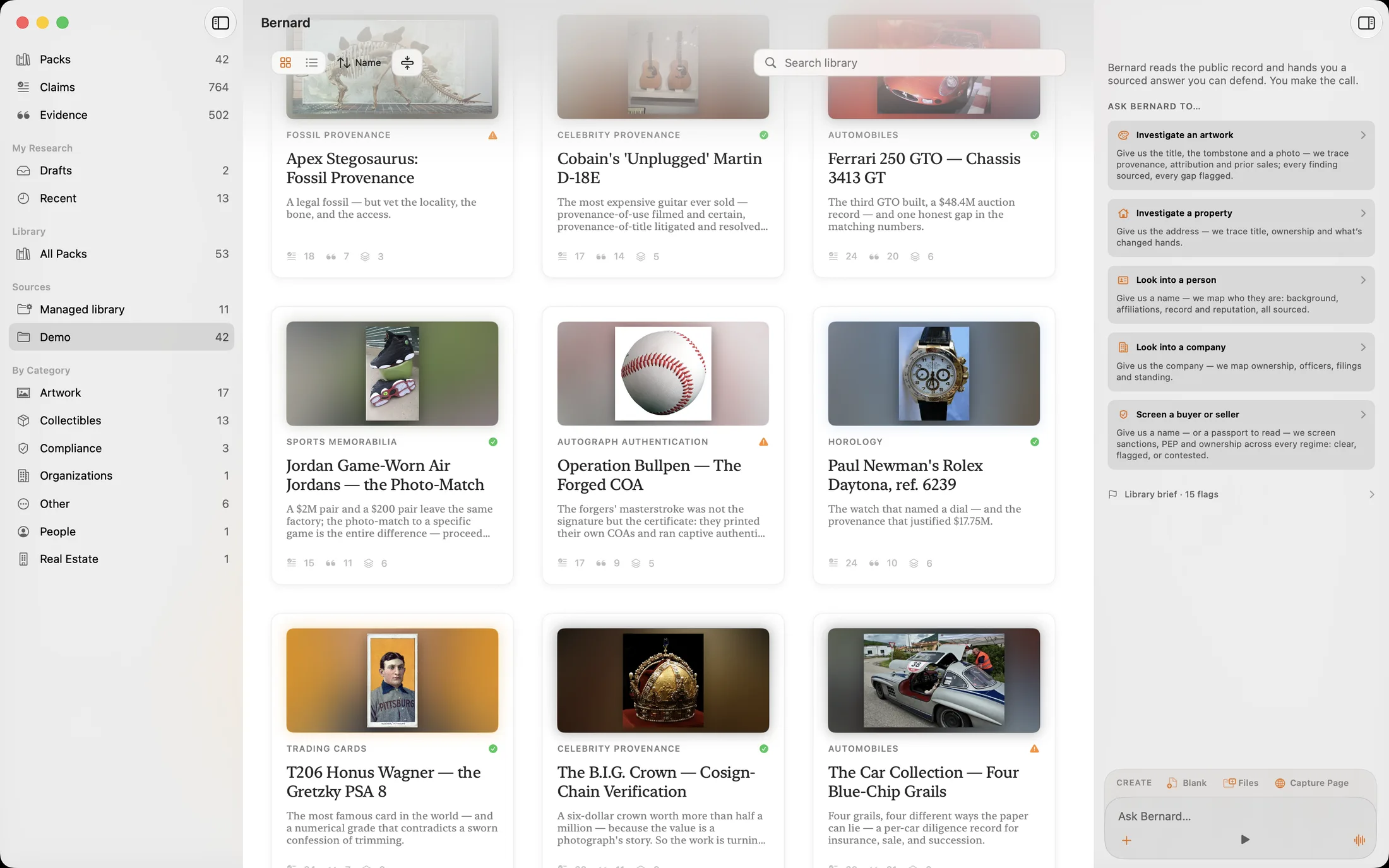Screen dimensions: 1389x868
Task: Focus the Search library field
Action: [x=909, y=62]
